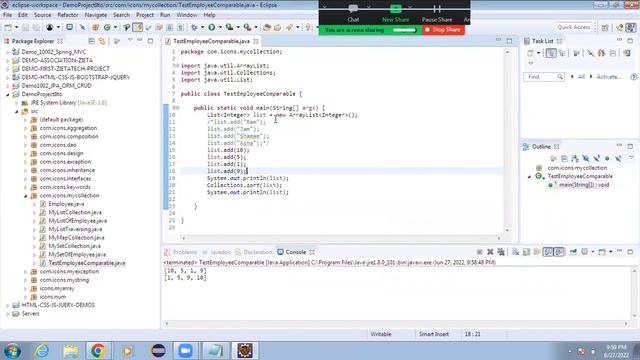Collapse the com.icons.mycollection package
Screen dimensions: 640x360
pos(25,196)
